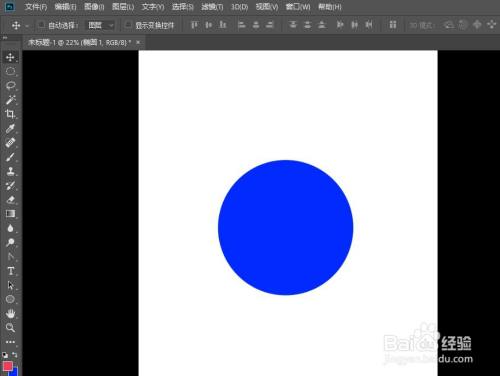The image size is (500, 376).
Task: Enable the 自动选择 checkbox
Action: coord(42,25)
